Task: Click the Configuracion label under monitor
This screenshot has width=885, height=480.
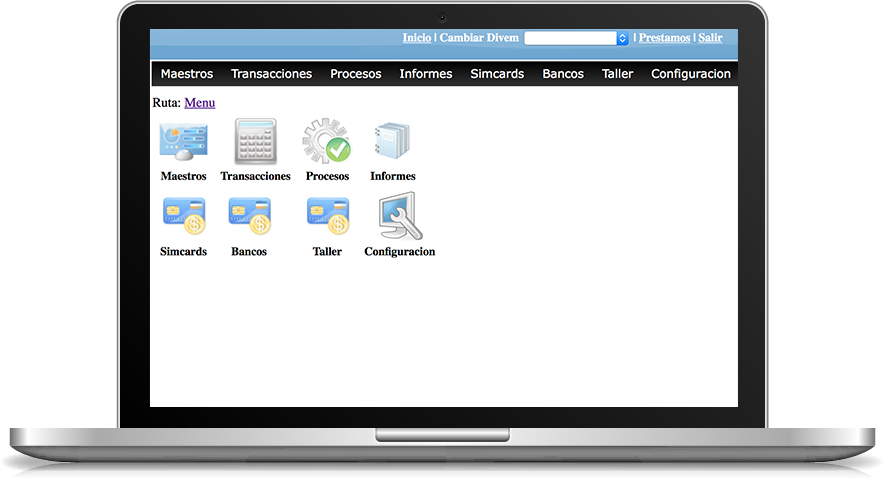Action: pos(400,251)
